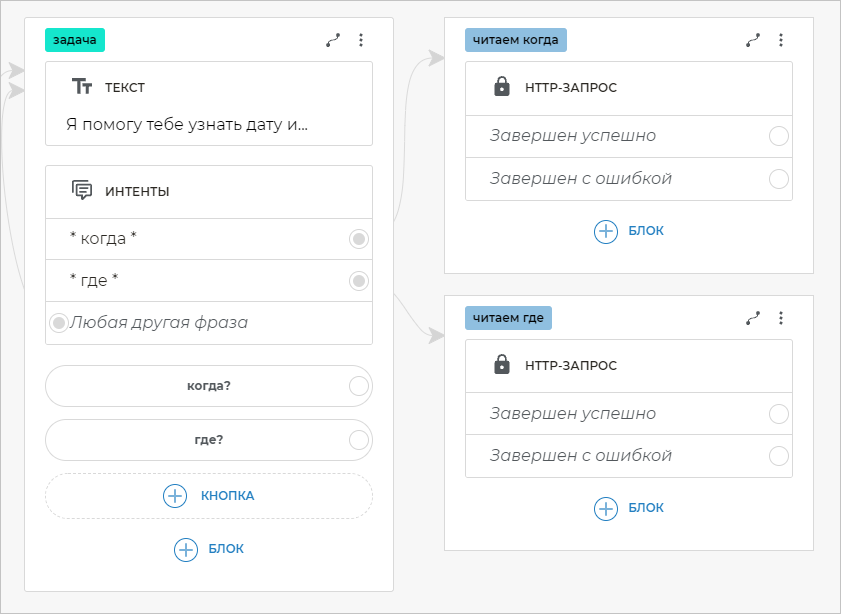The width and height of the screenshot is (841, 614).
Task: Open three-dot menu of читаем где block
Action: pos(781,318)
